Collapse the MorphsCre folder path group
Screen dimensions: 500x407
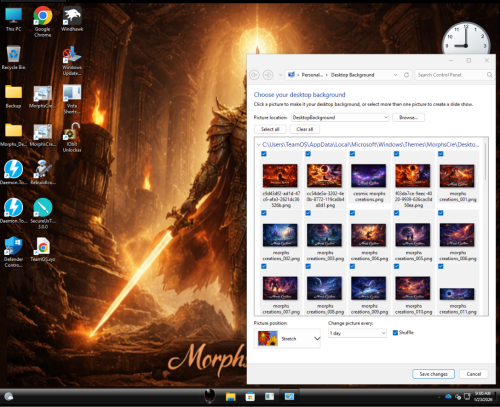pyautogui.click(x=258, y=145)
